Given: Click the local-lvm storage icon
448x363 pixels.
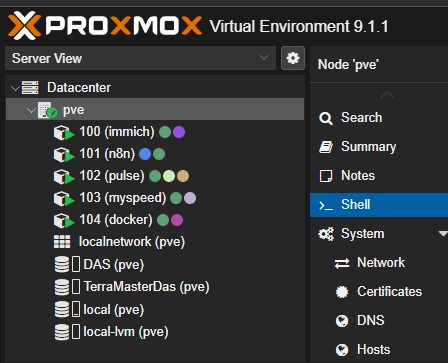Looking at the screenshot, I should click(x=62, y=332).
